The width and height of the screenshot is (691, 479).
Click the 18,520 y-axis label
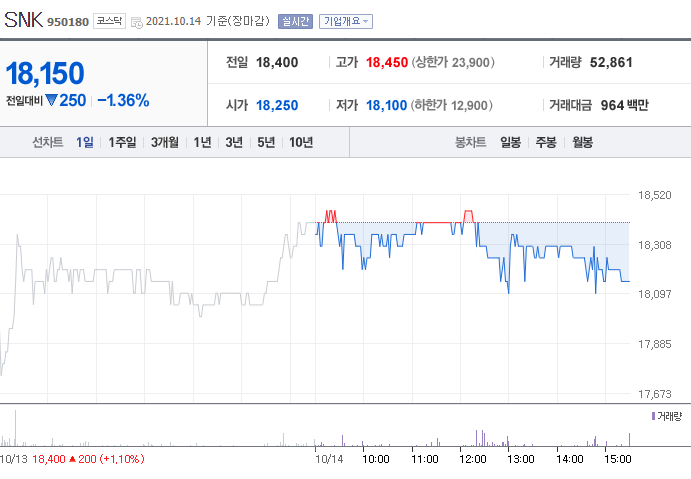click(654, 195)
